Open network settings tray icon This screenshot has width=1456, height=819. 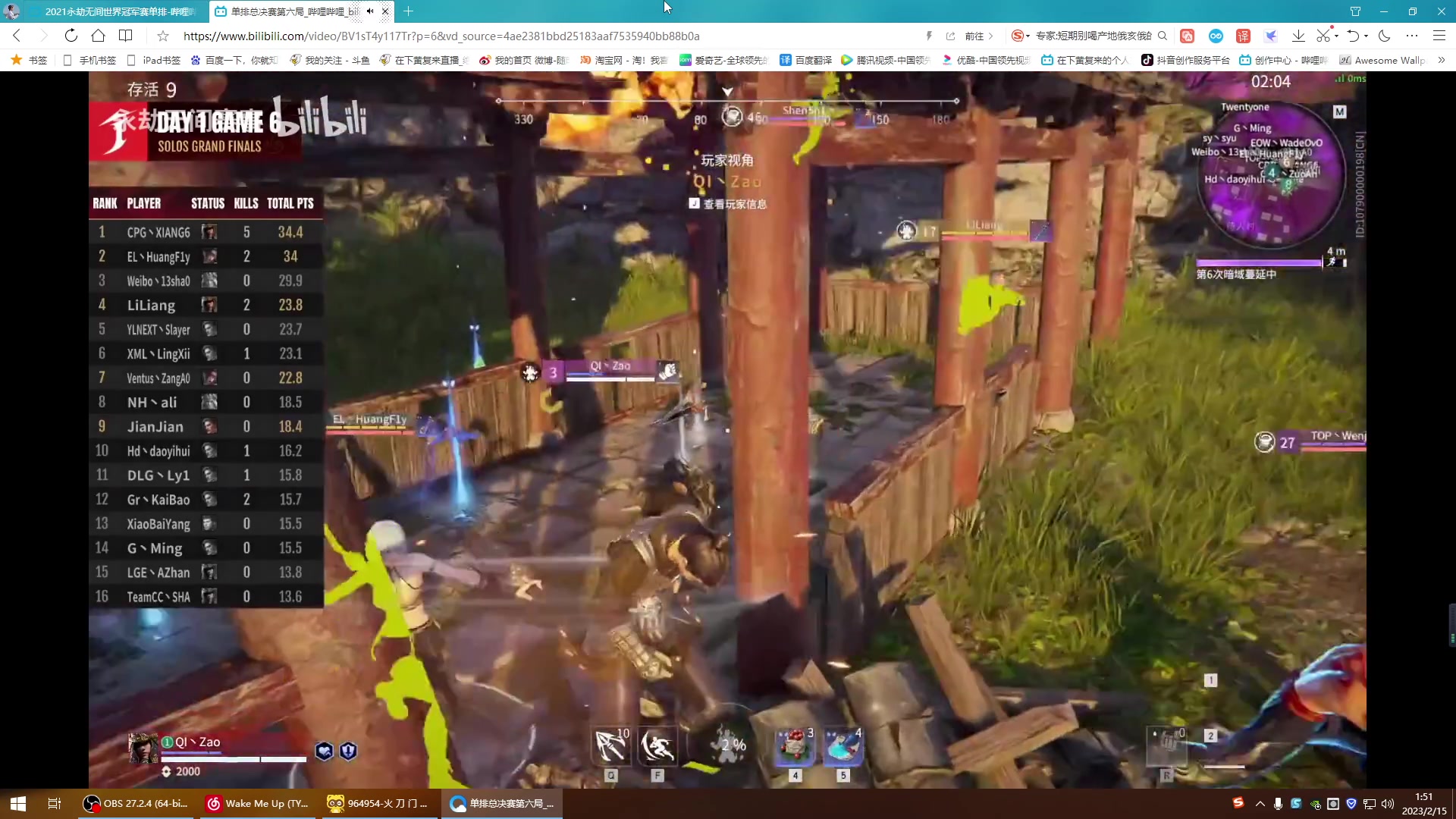pos(1370,804)
